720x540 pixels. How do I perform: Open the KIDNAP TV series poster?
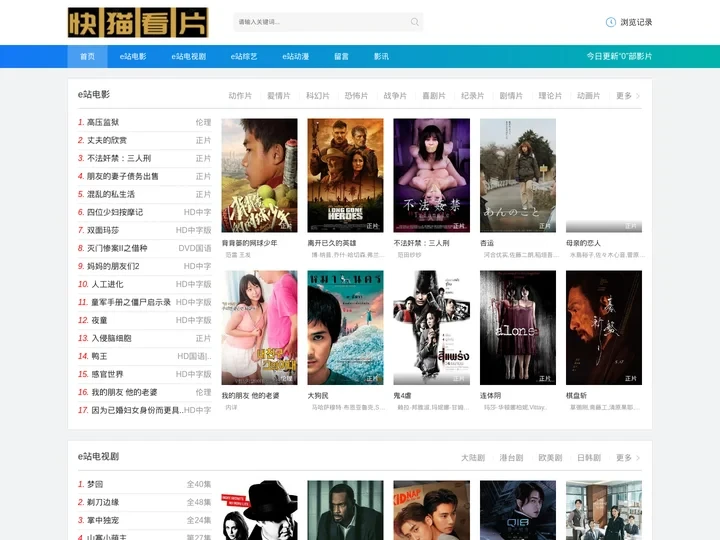pyautogui.click(x=432, y=510)
